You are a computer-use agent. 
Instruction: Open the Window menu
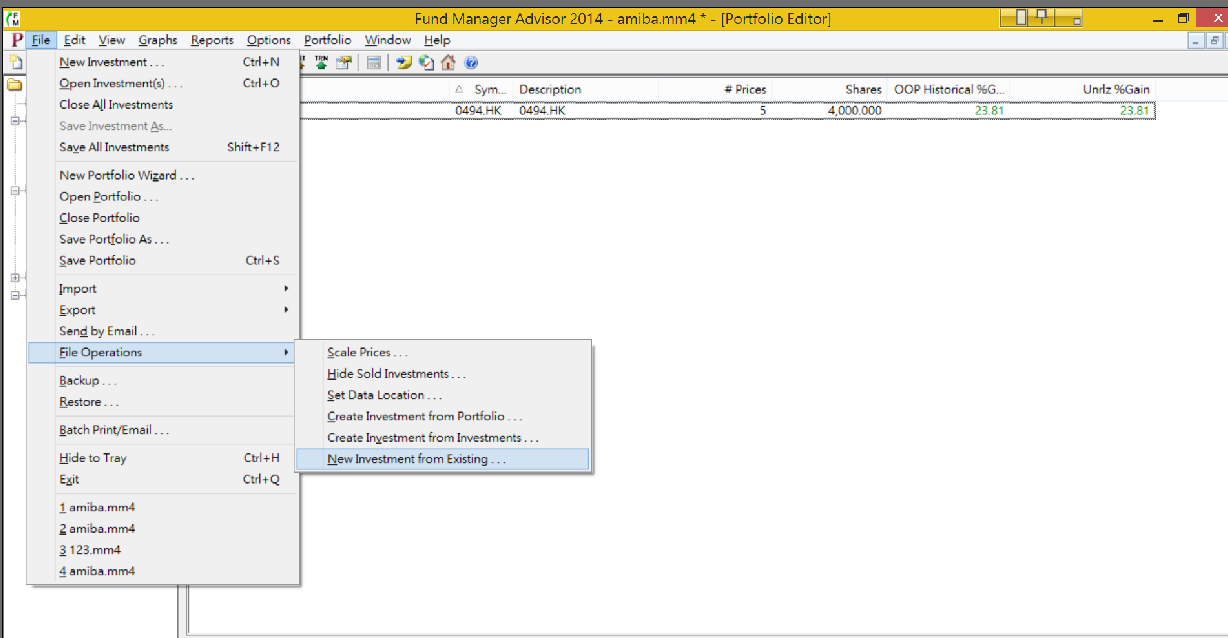388,40
